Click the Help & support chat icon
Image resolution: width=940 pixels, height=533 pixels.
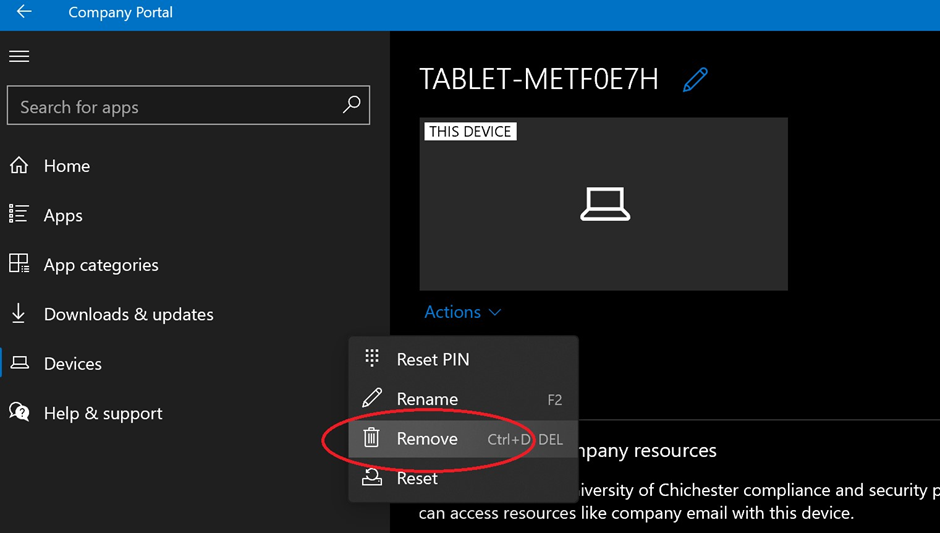click(19, 412)
